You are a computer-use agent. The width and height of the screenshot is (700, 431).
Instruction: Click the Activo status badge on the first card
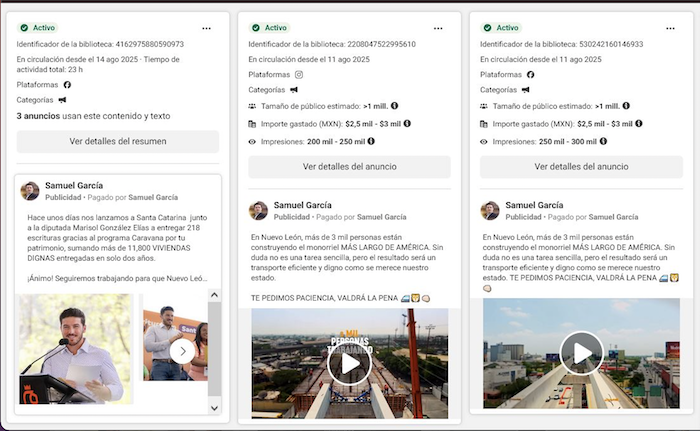(x=38, y=28)
